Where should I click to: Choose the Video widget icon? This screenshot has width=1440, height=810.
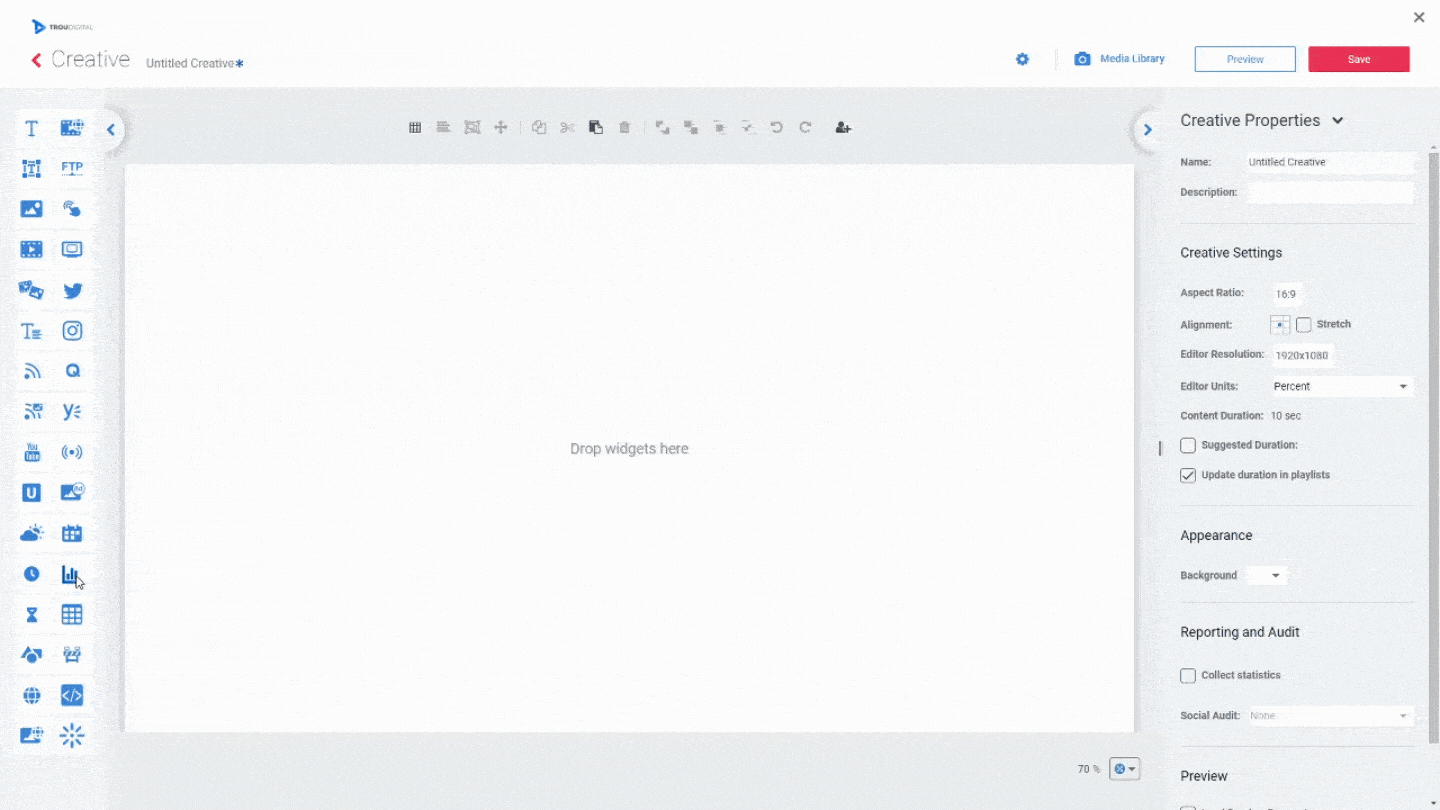click(x=32, y=250)
